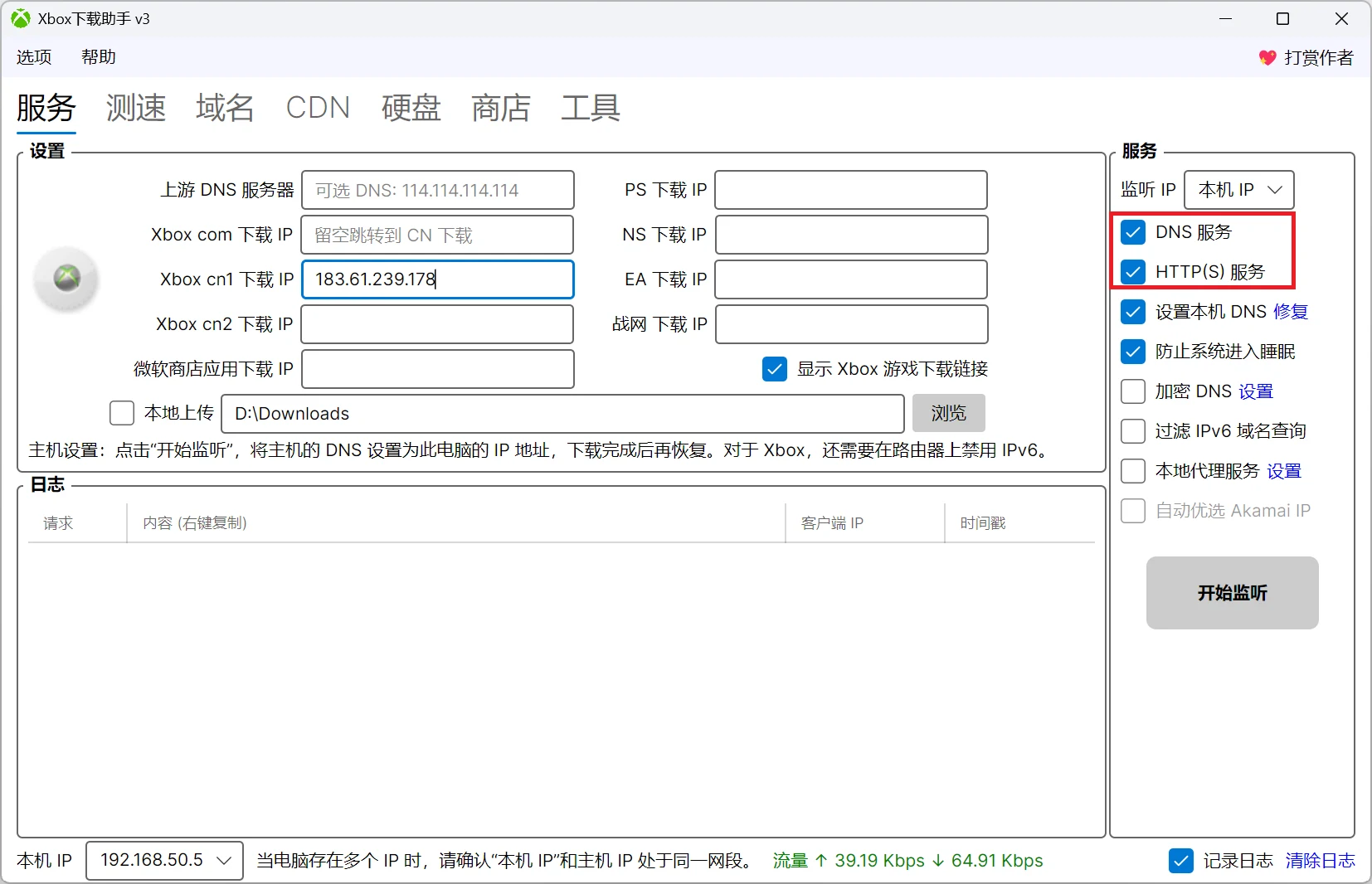The width and height of the screenshot is (1372, 884).
Task: Click the 内容 (右键复制) column header
Action: click(455, 523)
